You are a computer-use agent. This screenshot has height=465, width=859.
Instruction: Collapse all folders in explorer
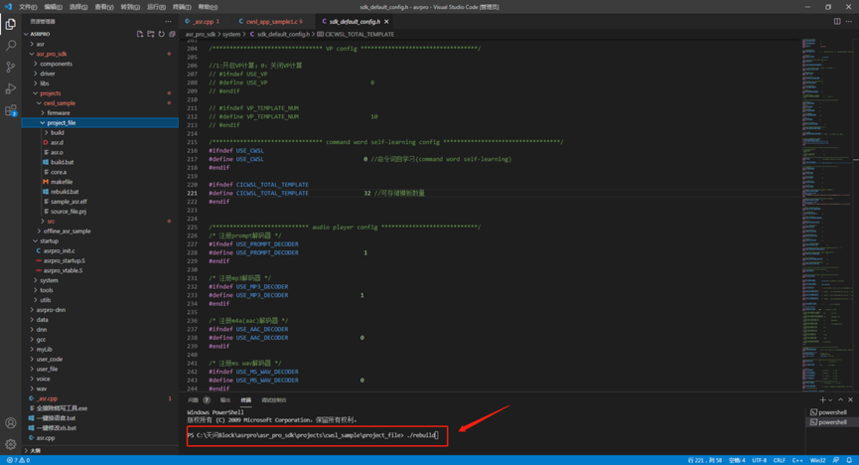click(173, 34)
